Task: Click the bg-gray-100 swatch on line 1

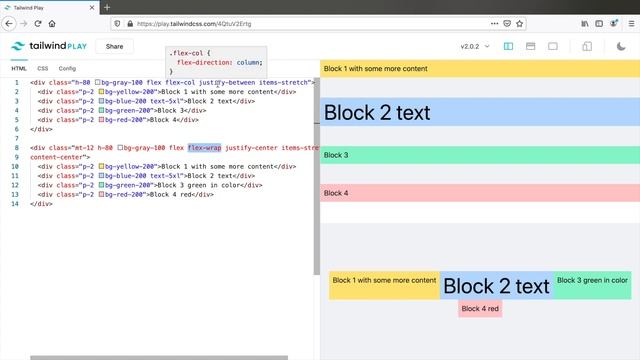Action: pos(98,82)
